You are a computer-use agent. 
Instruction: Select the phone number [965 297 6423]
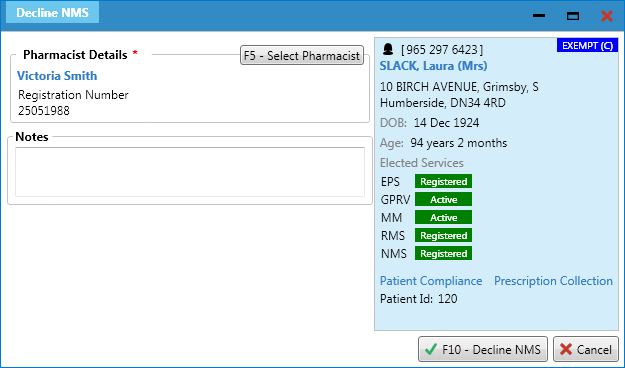point(442,49)
